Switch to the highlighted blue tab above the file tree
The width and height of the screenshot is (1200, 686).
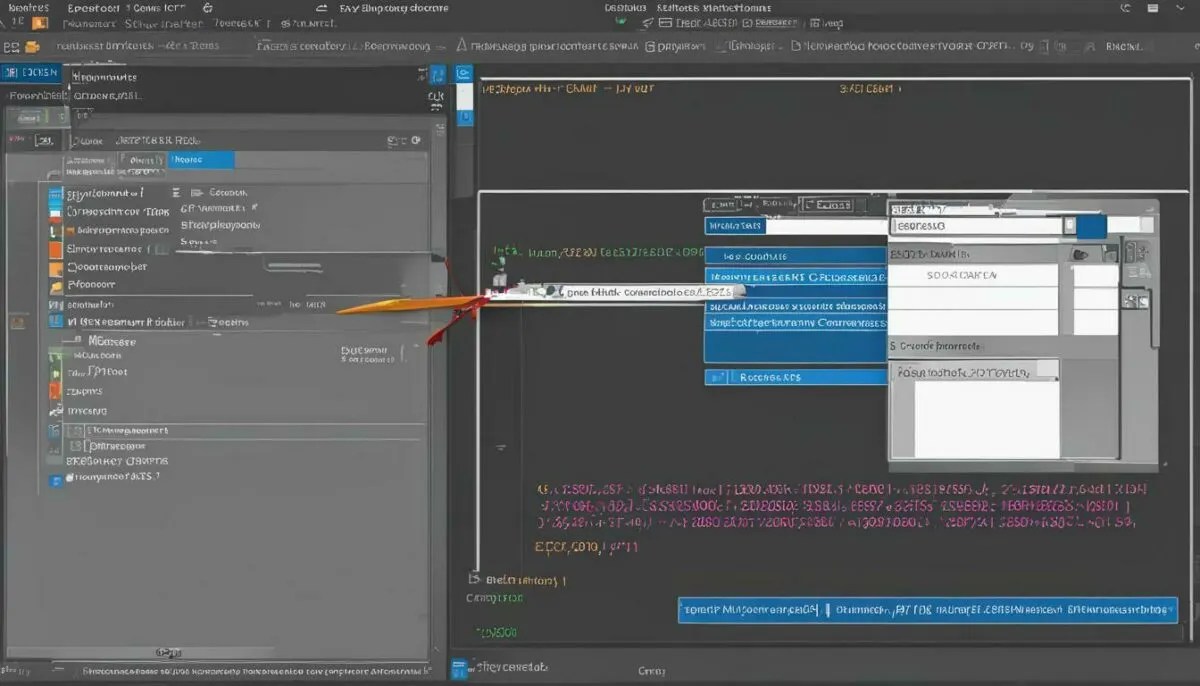200,159
